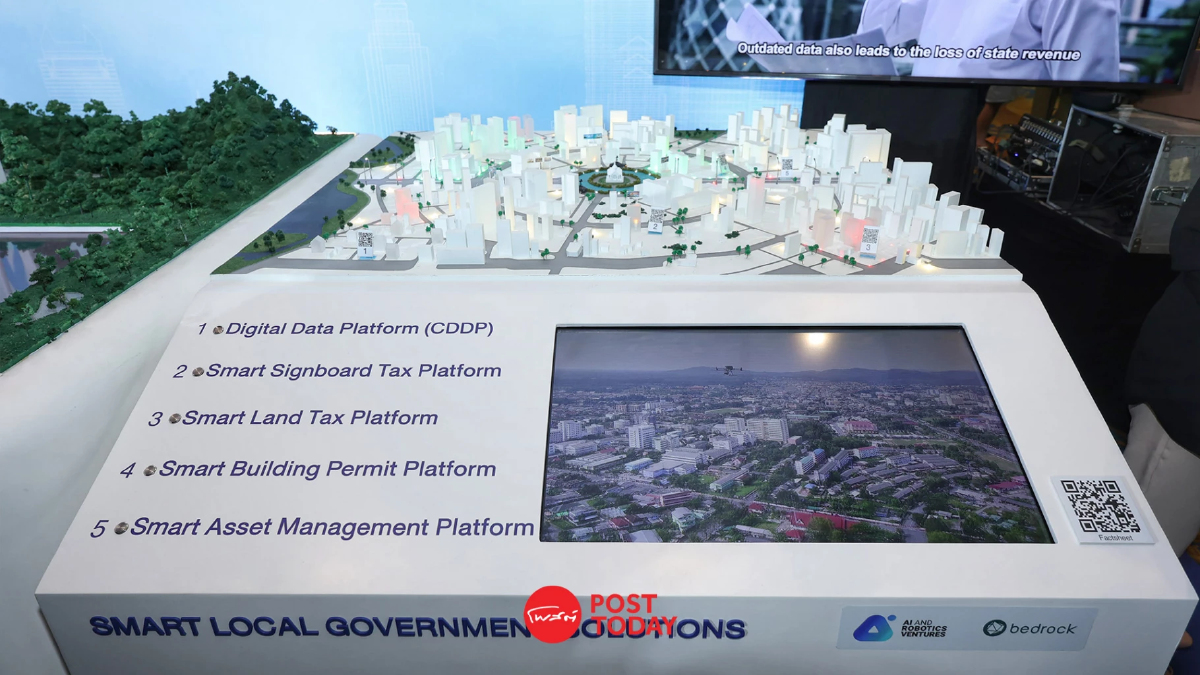Click the "Smart Land Tax Platform" label text

[310, 418]
